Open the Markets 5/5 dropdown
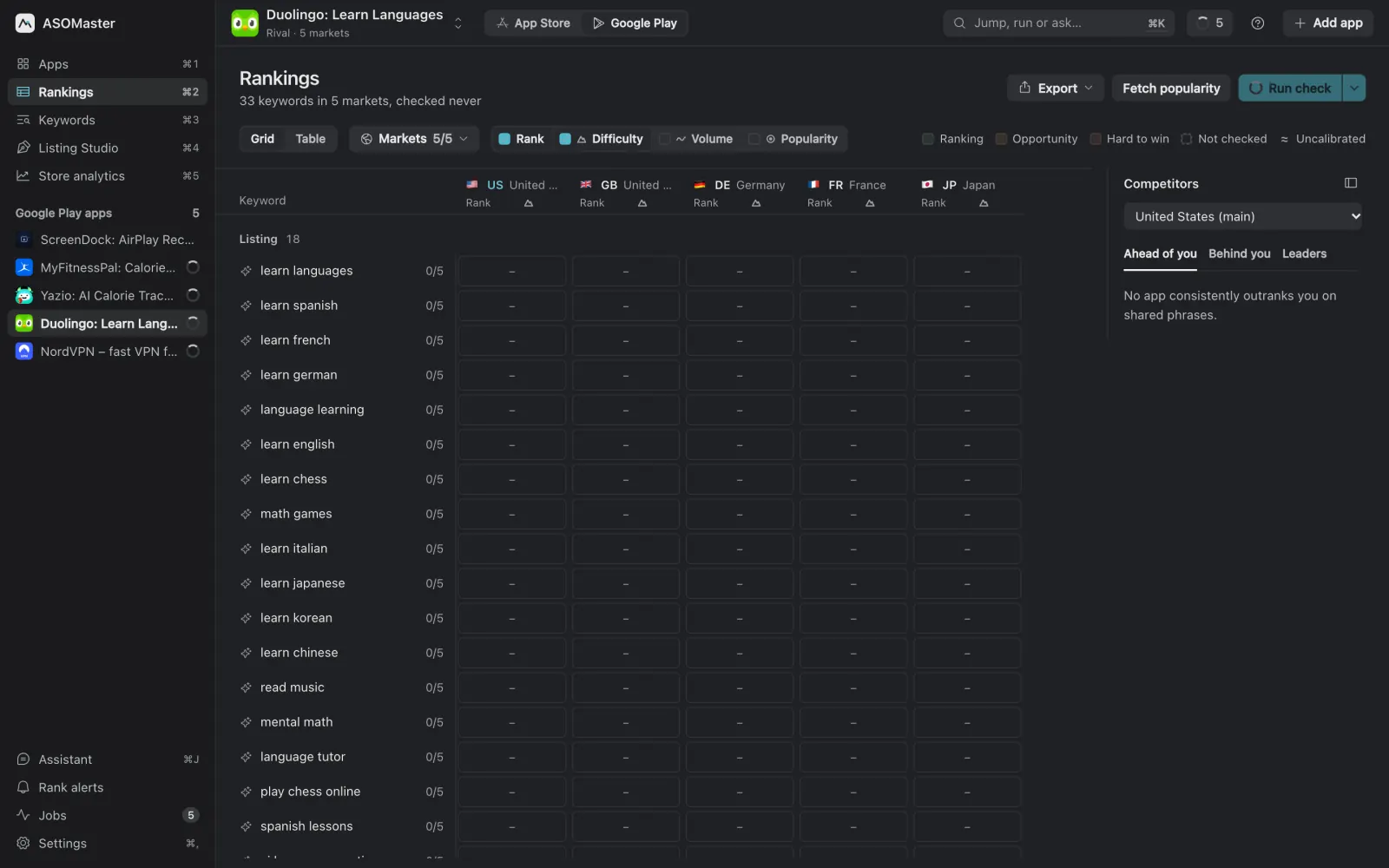This screenshot has width=1389, height=868. coord(415,139)
